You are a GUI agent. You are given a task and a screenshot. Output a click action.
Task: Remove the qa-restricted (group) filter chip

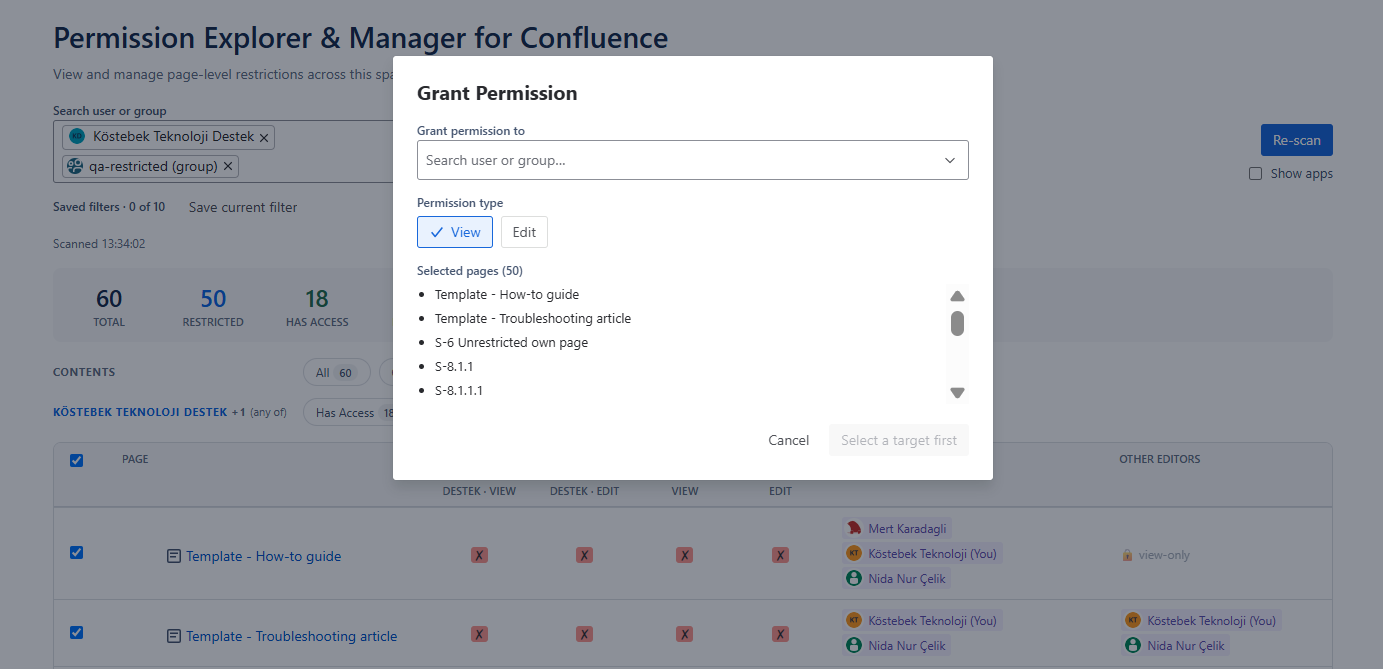pyautogui.click(x=228, y=167)
